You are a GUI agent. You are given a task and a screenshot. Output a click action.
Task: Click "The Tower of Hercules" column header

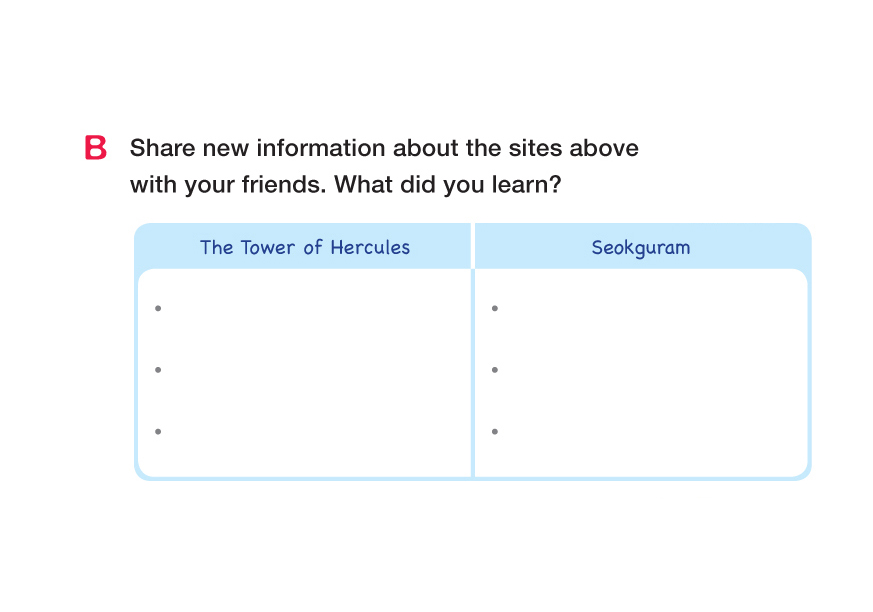point(304,247)
